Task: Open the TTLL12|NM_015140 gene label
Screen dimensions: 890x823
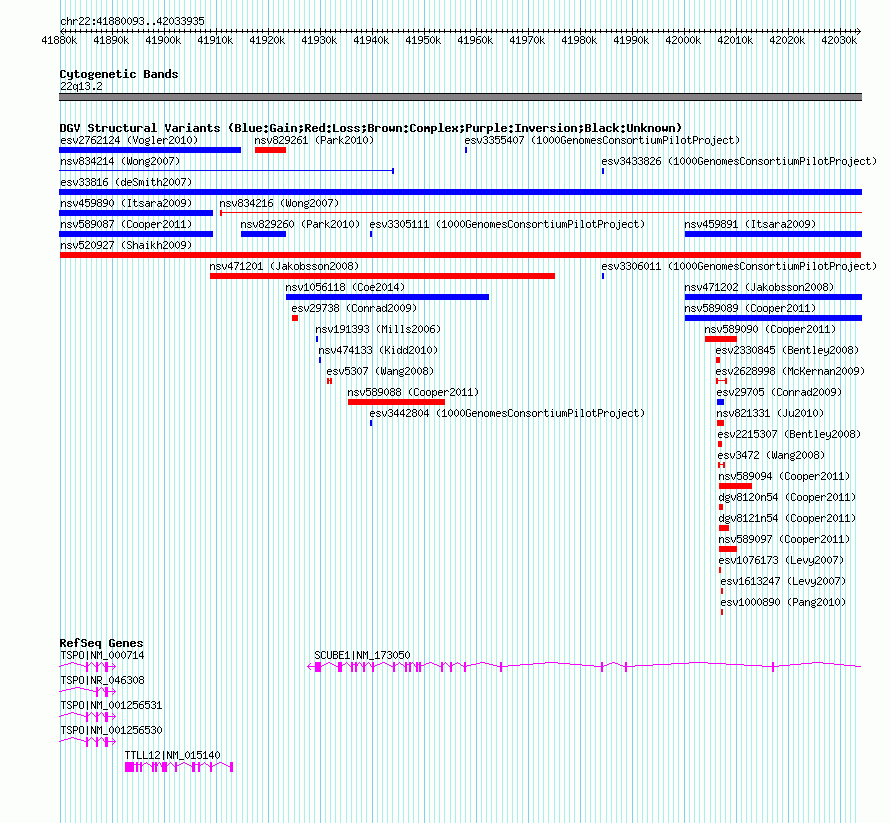Action: pyautogui.click(x=173, y=755)
